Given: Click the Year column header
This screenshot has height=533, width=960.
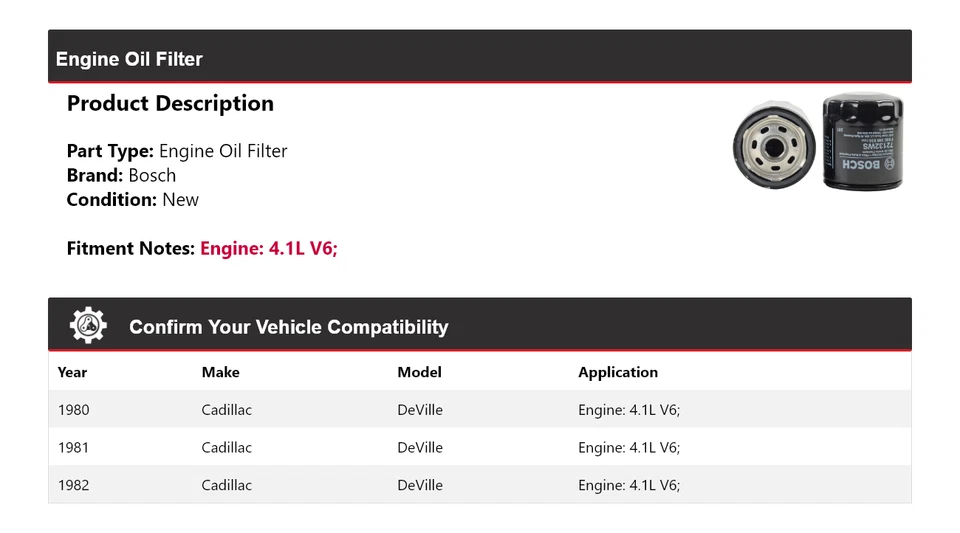Looking at the screenshot, I should click(x=72, y=372).
